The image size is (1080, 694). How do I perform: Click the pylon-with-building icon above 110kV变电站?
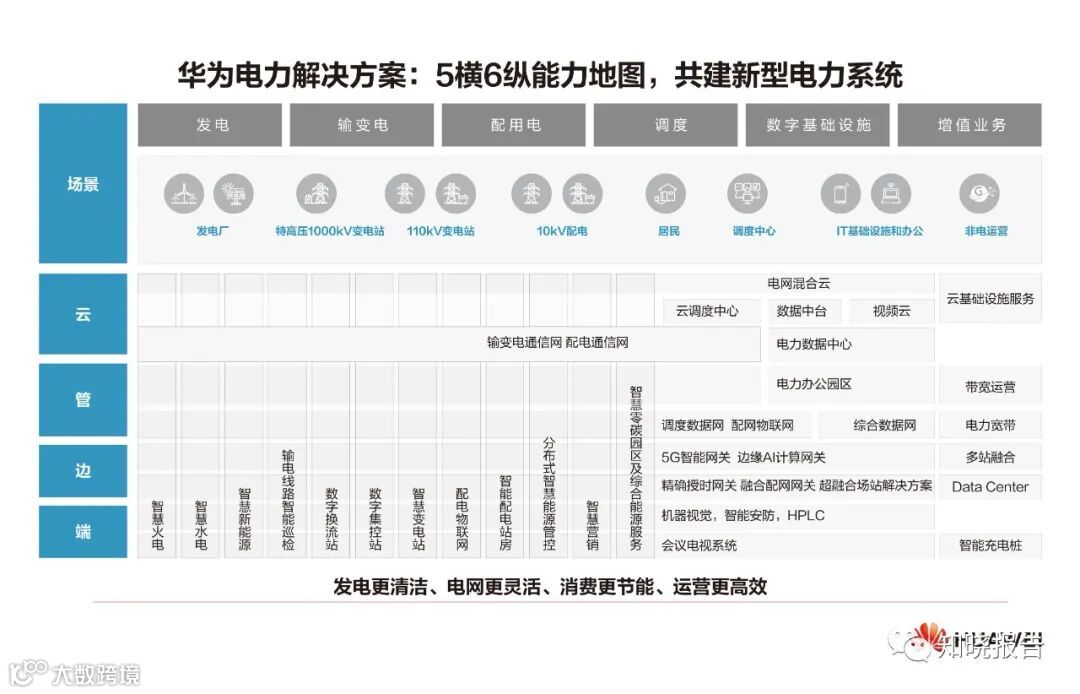pyautogui.click(x=456, y=193)
